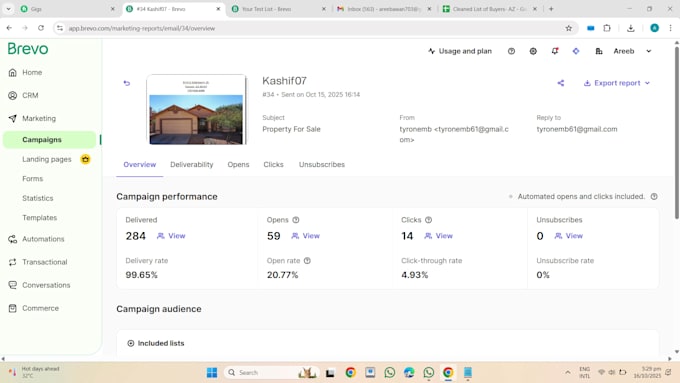Click the Brevo logo
680x383 pixels.
coord(28,49)
